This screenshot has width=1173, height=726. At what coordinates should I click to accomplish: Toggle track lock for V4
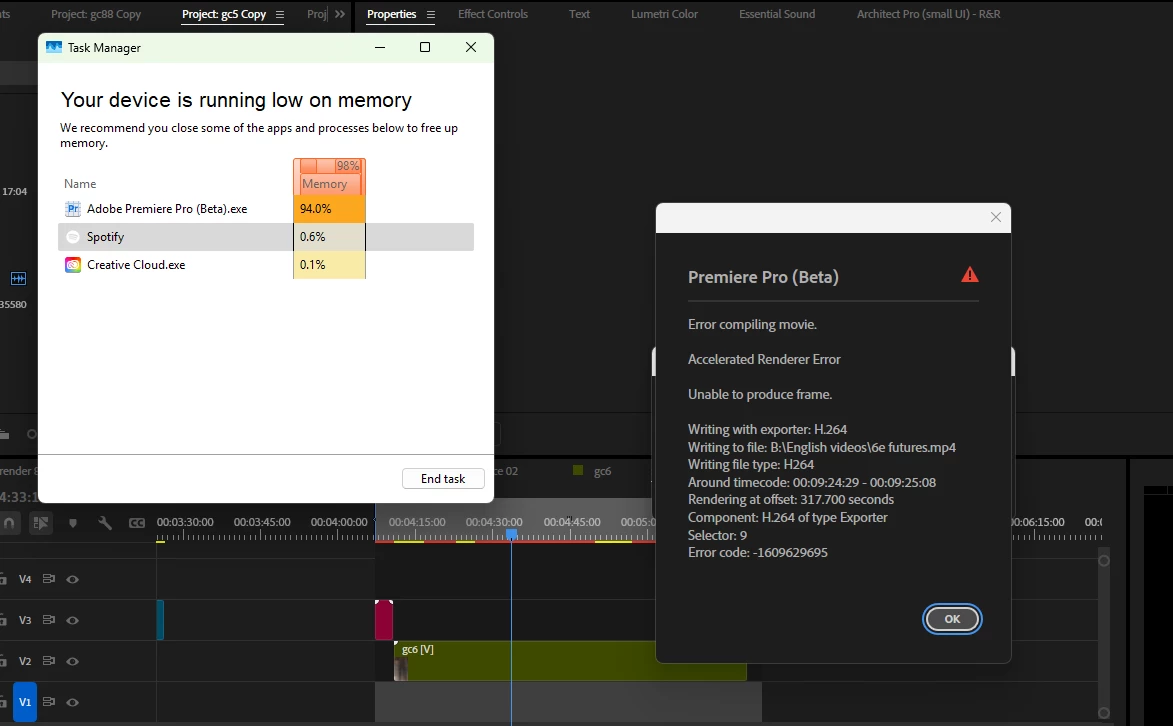pyautogui.click(x=3, y=579)
